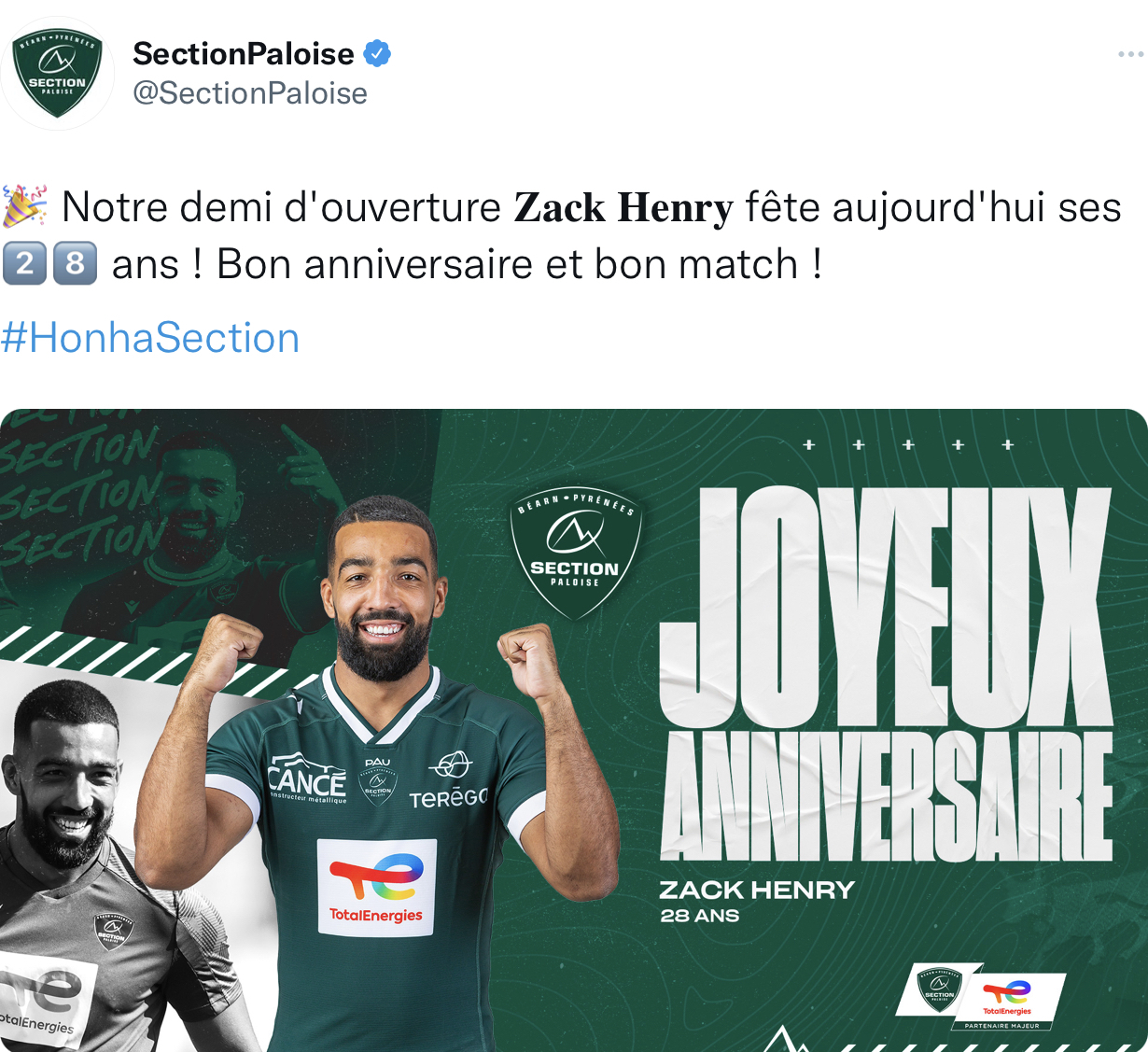Open the @SectionPaloise handle link
This screenshot has width=1148, height=1052.
tap(250, 93)
